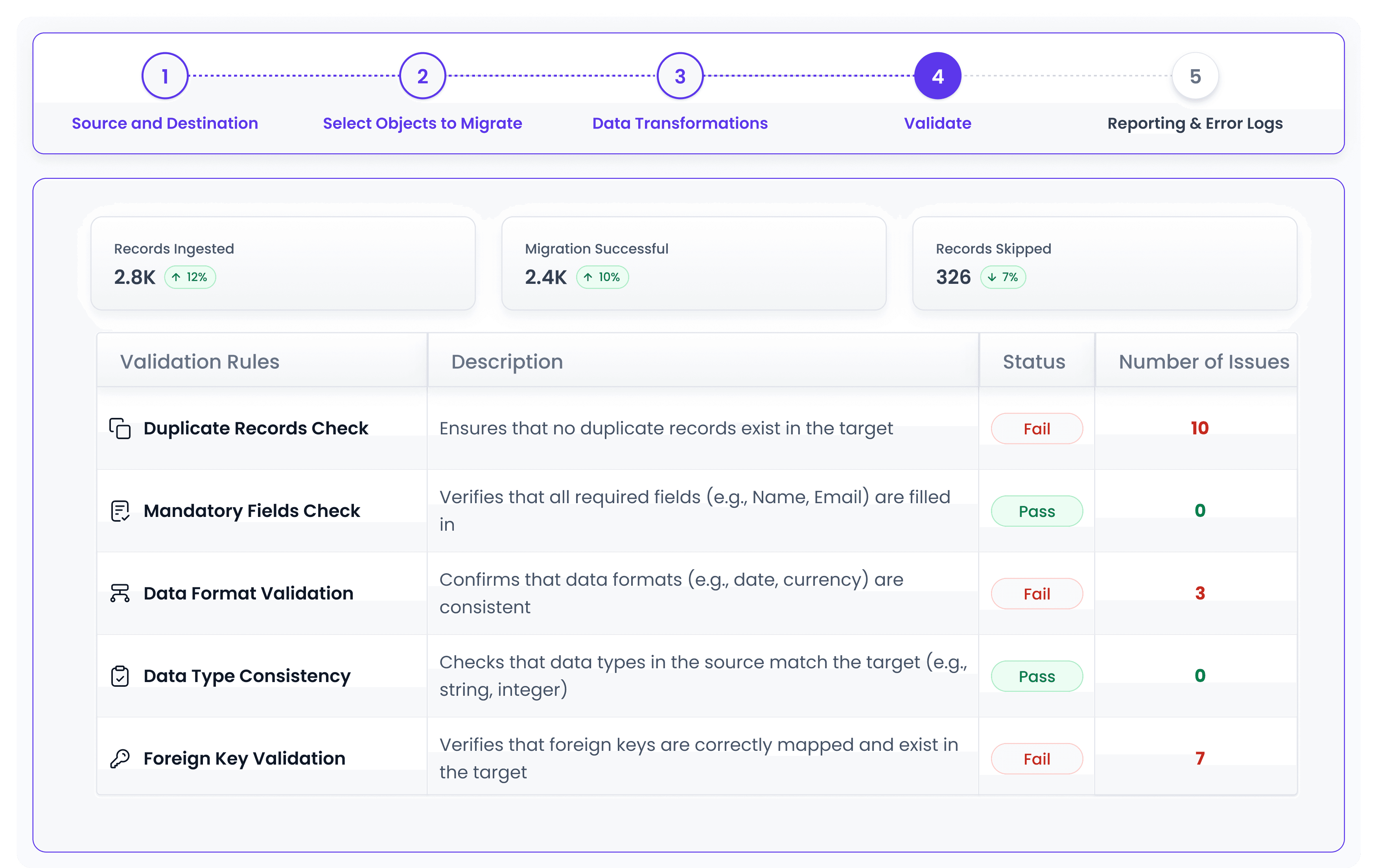The width and height of the screenshot is (1376, 868).
Task: Click the Pass badge for Mandatory Fields
Action: coord(1037,511)
